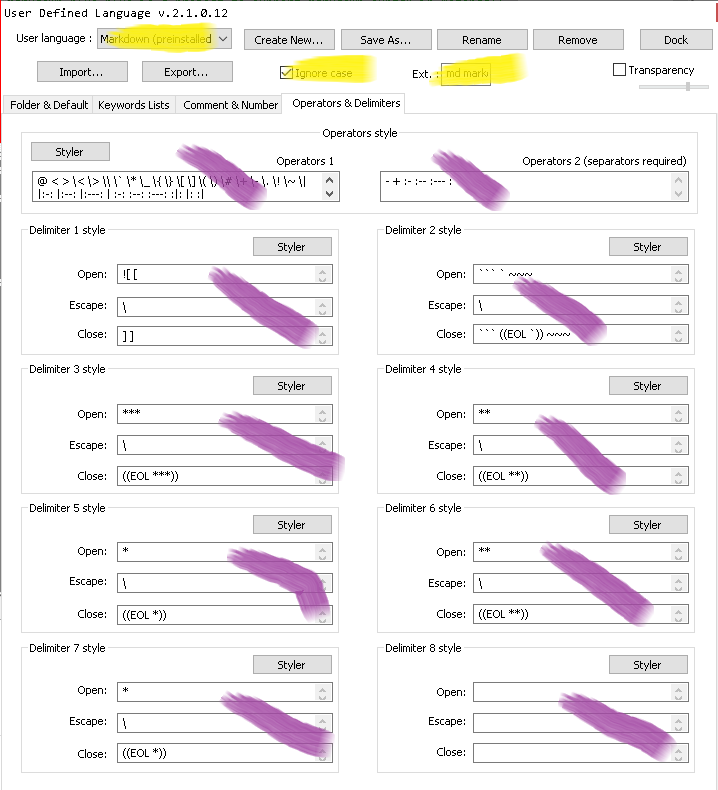
Task: Click the Create New... button
Action: 289,40
